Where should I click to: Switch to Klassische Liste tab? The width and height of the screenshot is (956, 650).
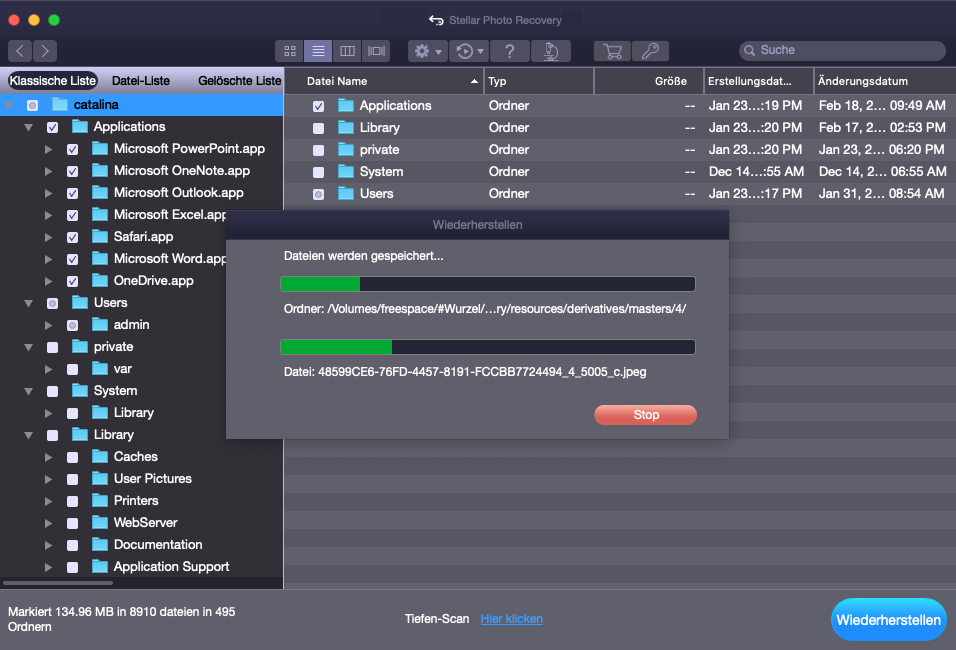tap(53, 80)
